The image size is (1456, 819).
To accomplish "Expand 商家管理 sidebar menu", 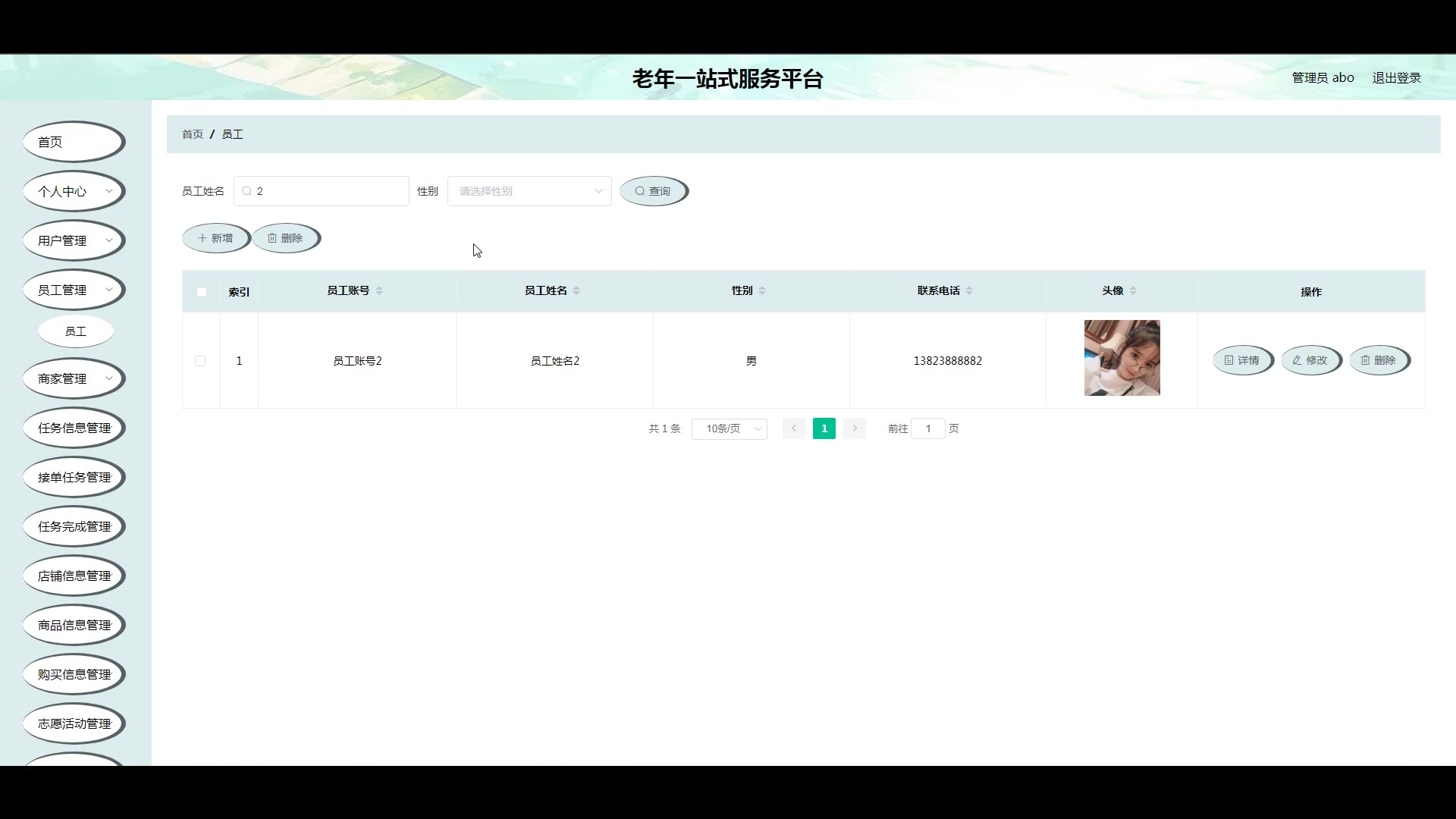I will [74, 378].
